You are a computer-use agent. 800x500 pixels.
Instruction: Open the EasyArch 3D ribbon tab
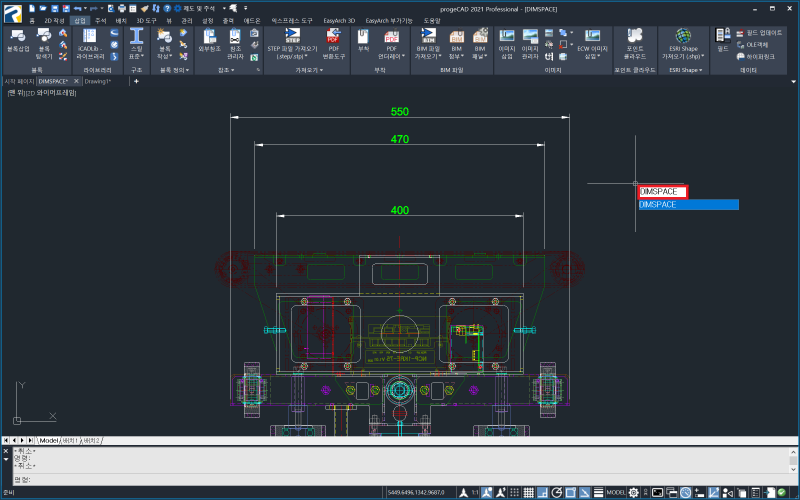click(x=339, y=20)
